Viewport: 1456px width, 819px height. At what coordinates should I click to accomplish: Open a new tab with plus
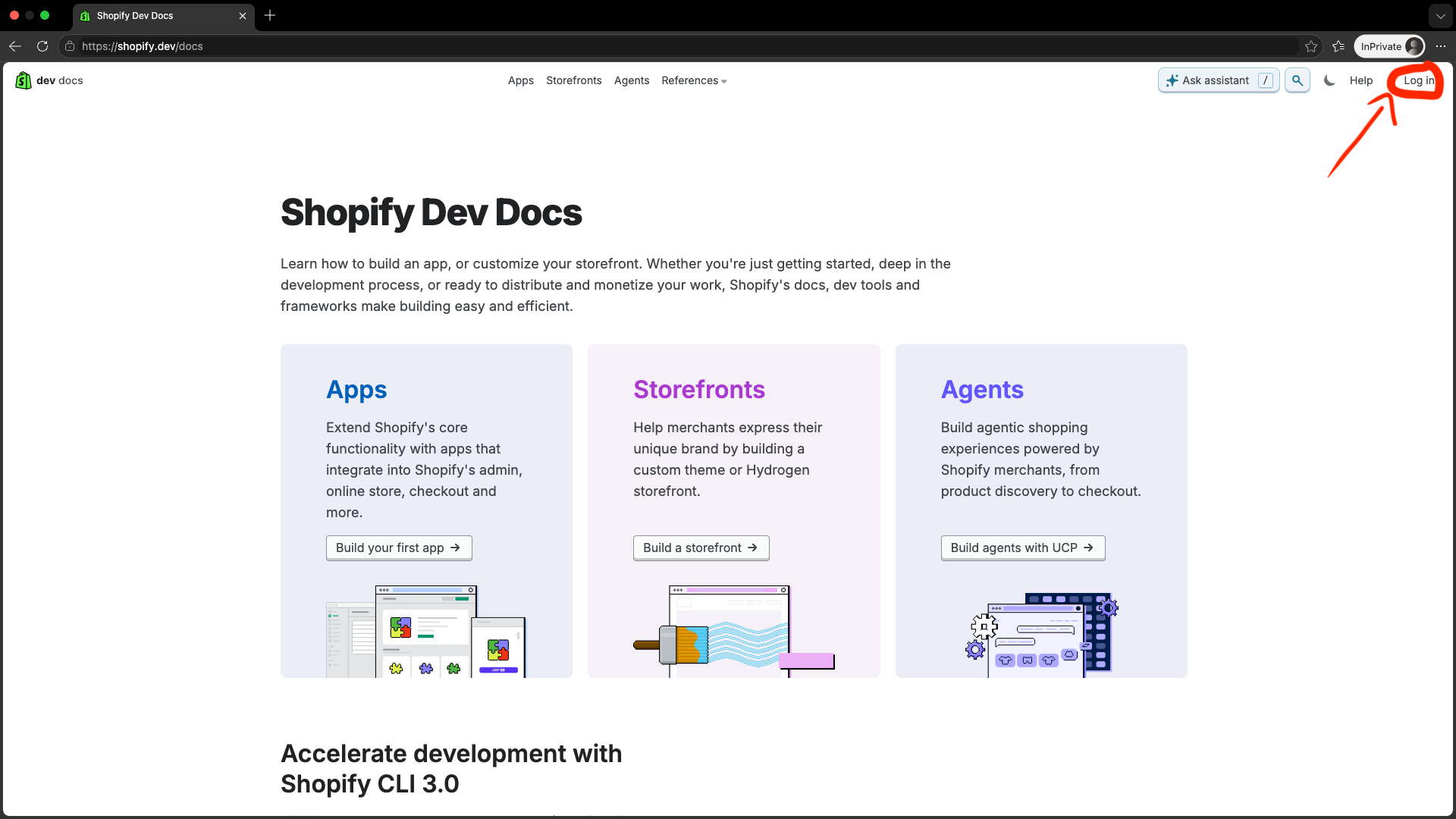coord(270,15)
